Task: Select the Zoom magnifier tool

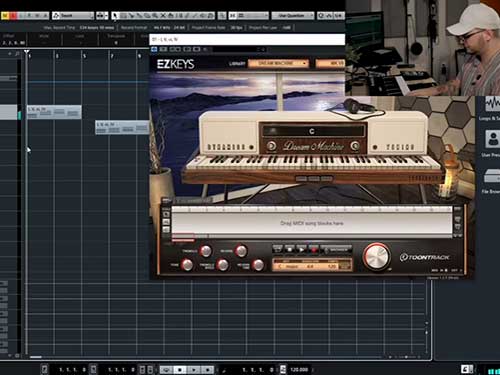Action: (x=155, y=15)
